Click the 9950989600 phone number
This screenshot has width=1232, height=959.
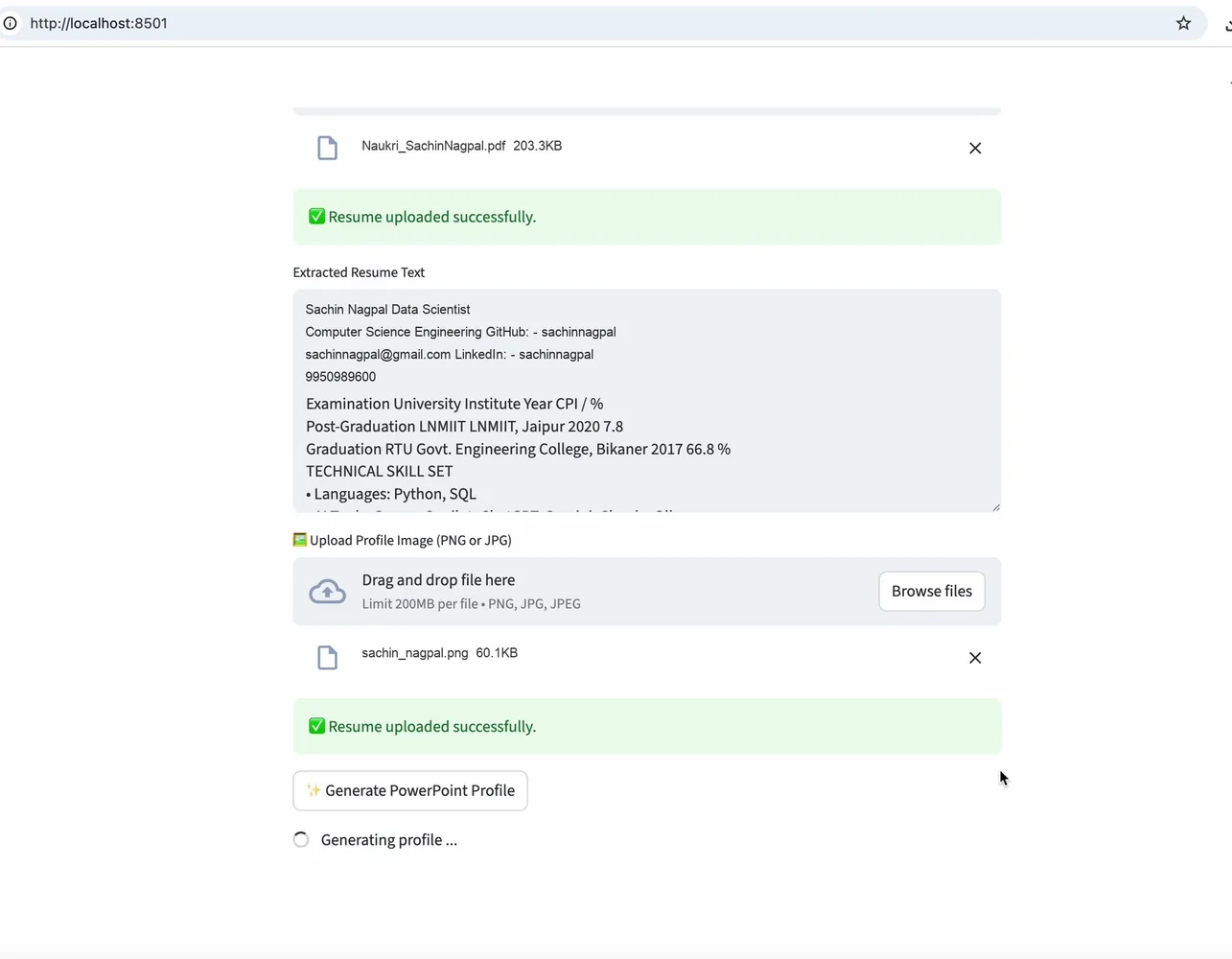point(340,377)
